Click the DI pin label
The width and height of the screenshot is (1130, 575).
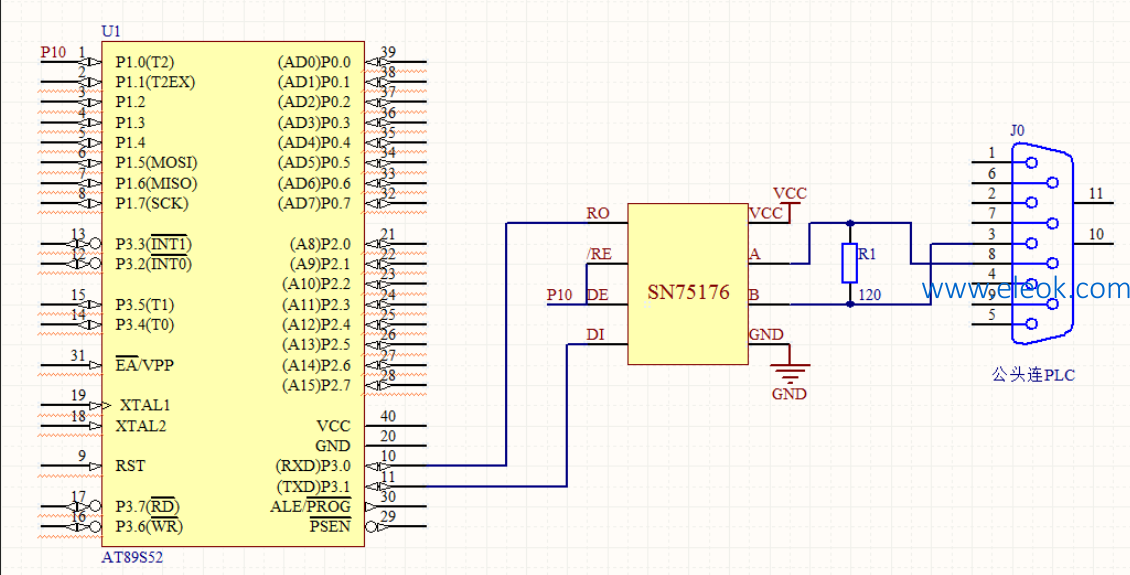coord(595,335)
